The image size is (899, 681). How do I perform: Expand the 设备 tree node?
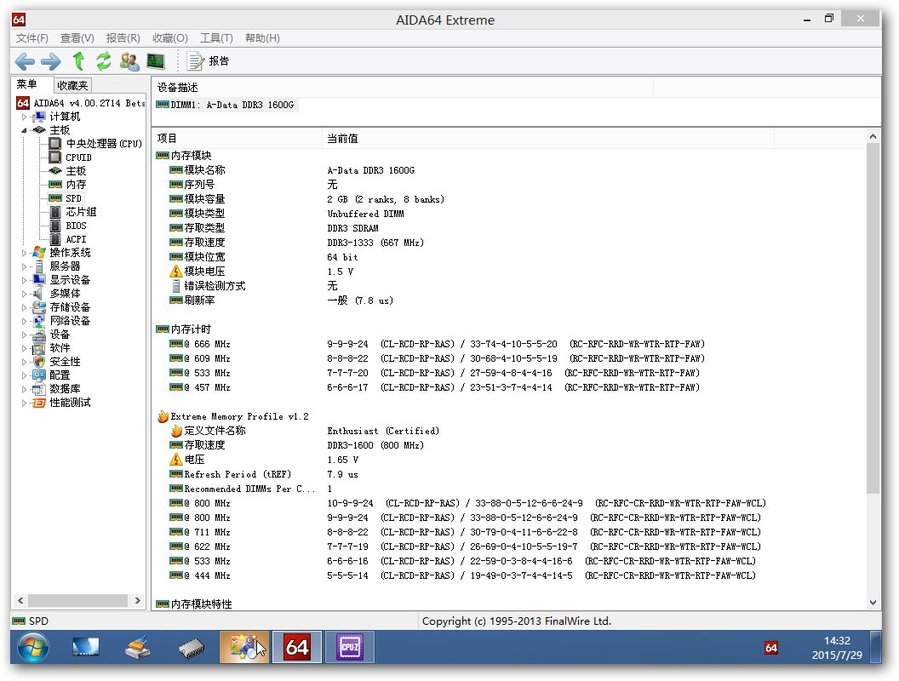click(24, 335)
